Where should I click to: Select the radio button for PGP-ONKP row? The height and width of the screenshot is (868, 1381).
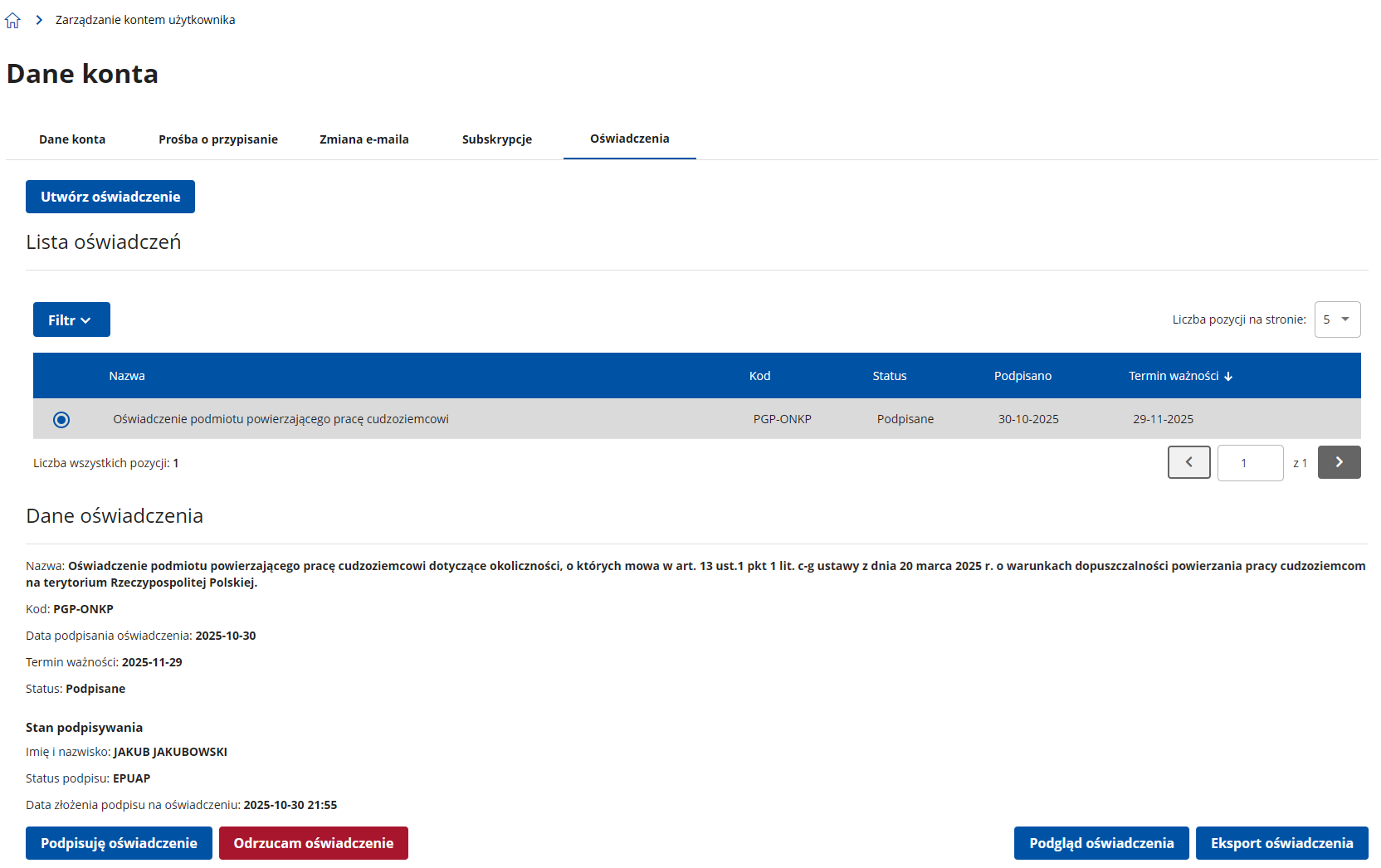[61, 420]
